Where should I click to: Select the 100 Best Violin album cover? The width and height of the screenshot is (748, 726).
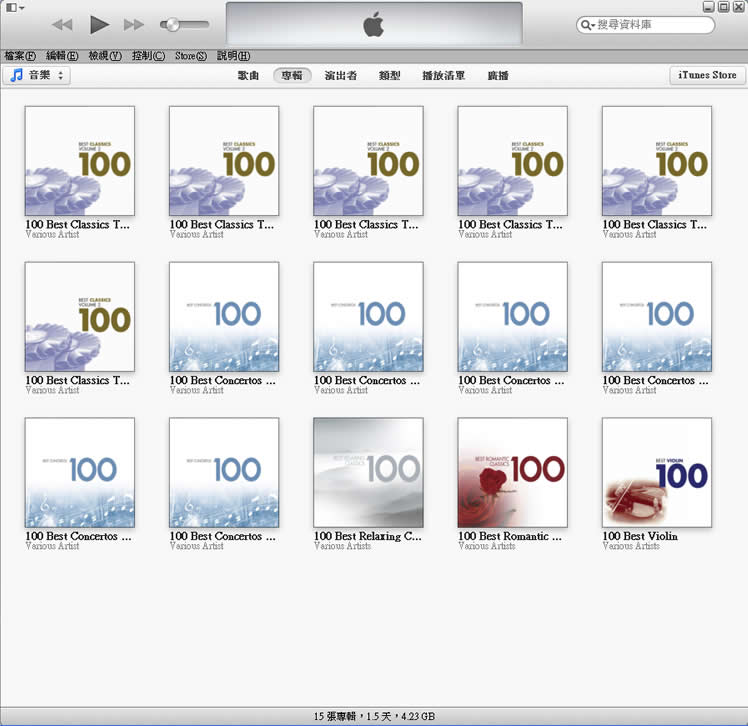point(657,473)
